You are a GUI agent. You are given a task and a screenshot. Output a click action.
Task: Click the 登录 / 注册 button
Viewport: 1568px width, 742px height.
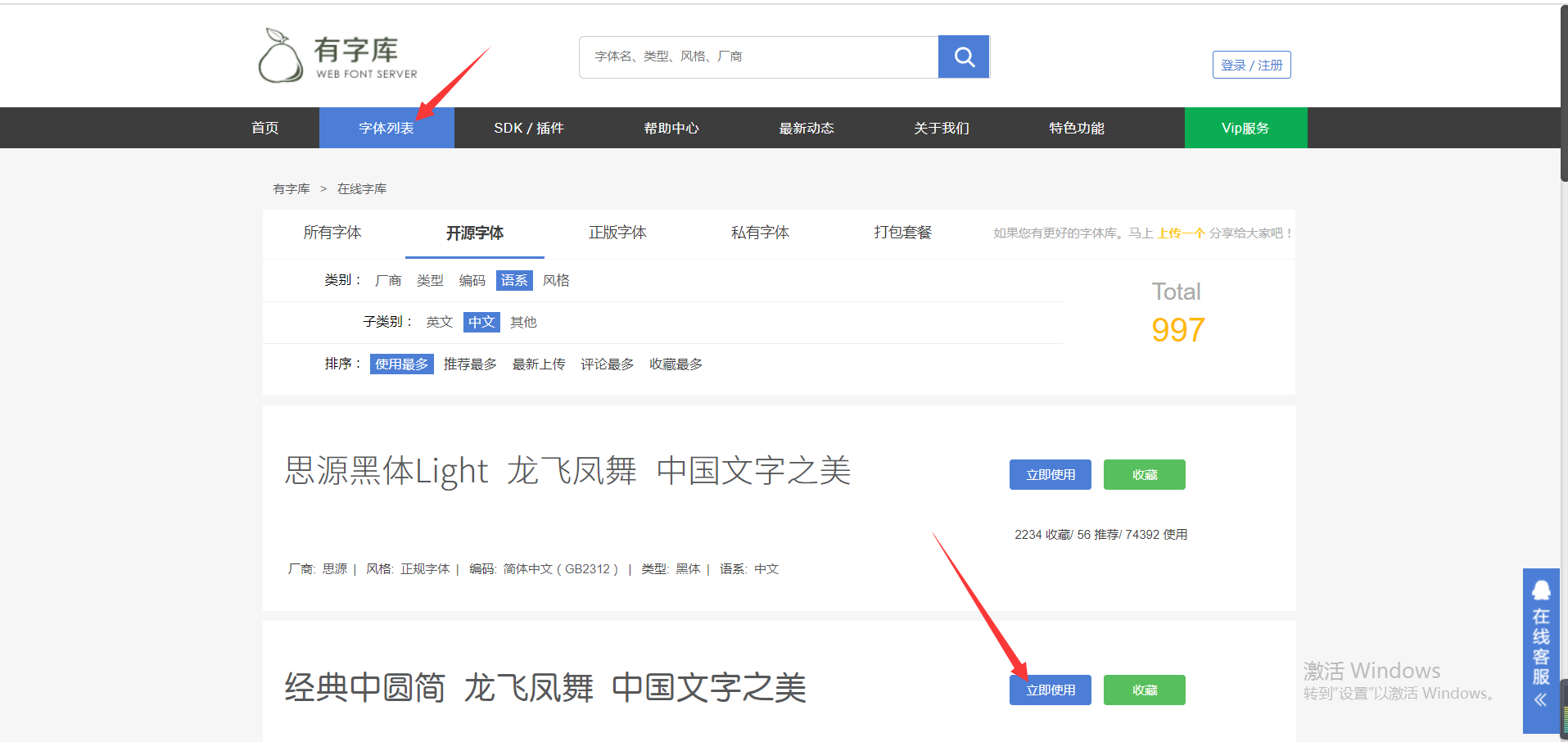pyautogui.click(x=1251, y=65)
